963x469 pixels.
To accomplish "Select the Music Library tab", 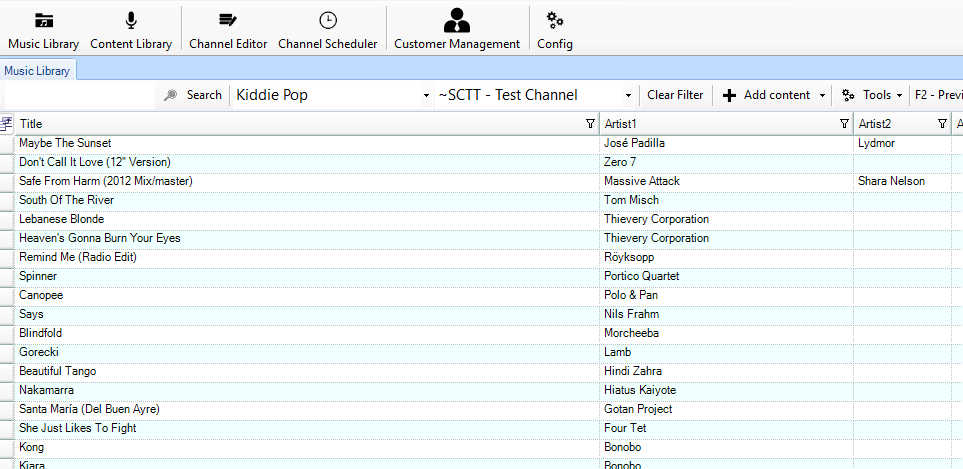I will click(x=37, y=71).
